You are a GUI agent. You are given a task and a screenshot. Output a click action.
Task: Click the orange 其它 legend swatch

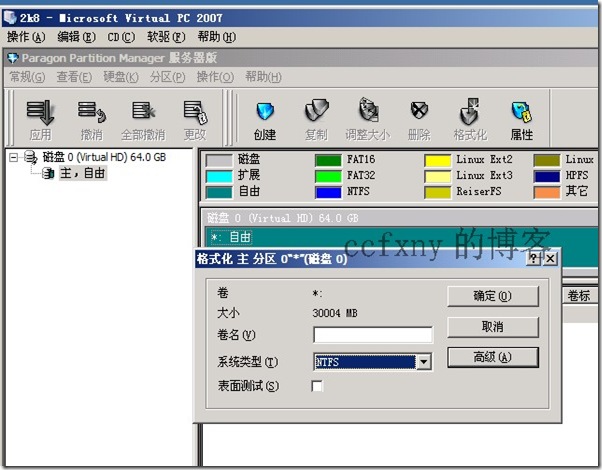pos(547,192)
